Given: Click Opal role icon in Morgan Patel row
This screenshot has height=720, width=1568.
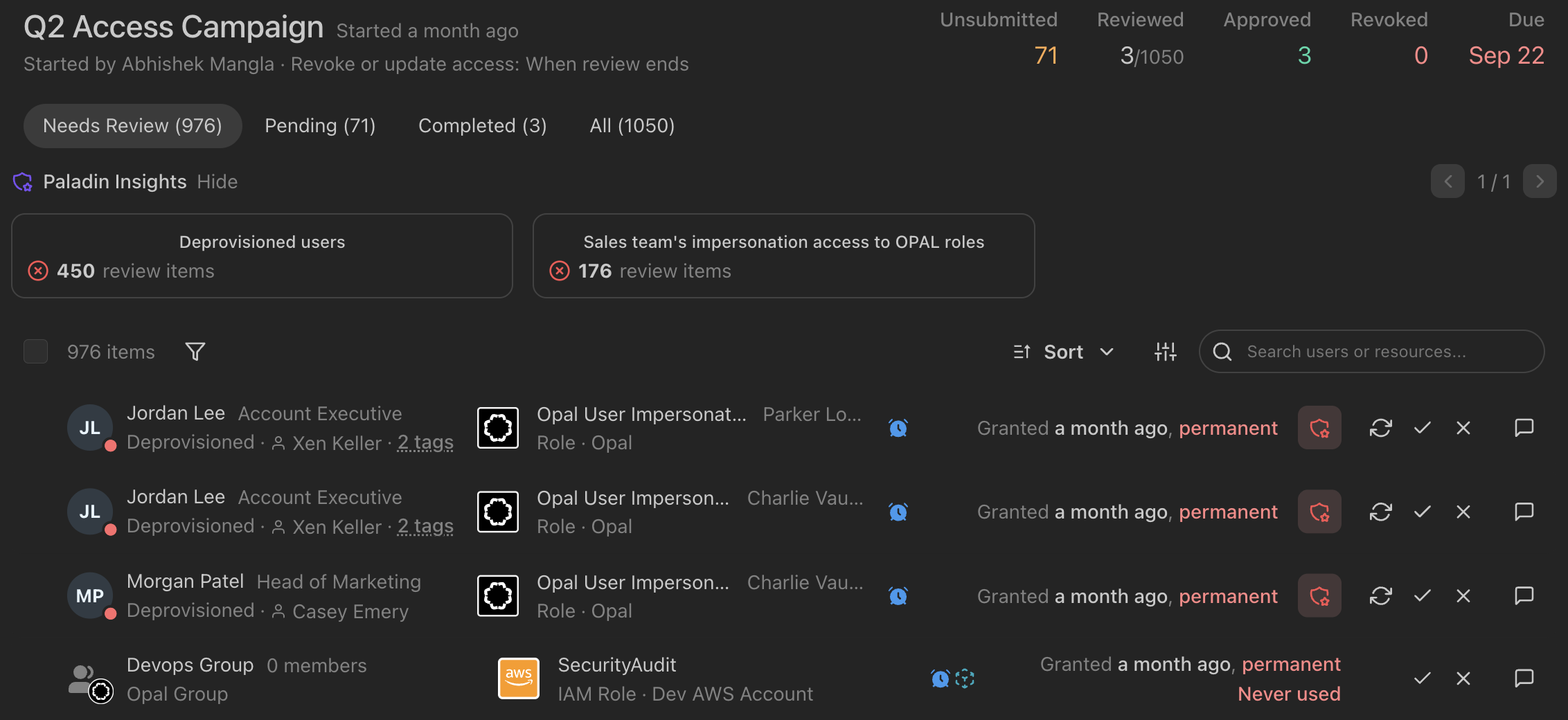Looking at the screenshot, I should click(498, 595).
